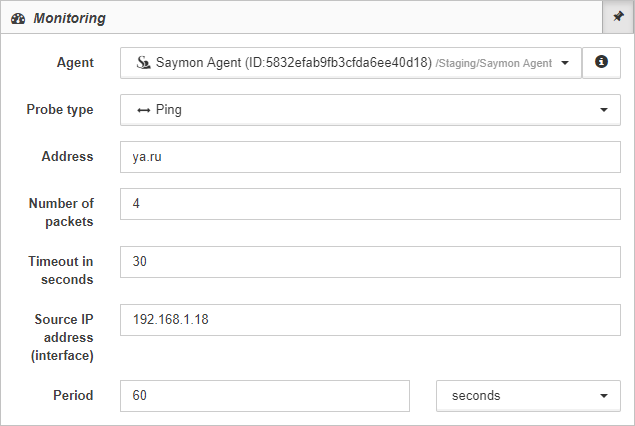Click the Monitoring dashboard gauge icon
This screenshot has height=426, width=635.
point(18,19)
